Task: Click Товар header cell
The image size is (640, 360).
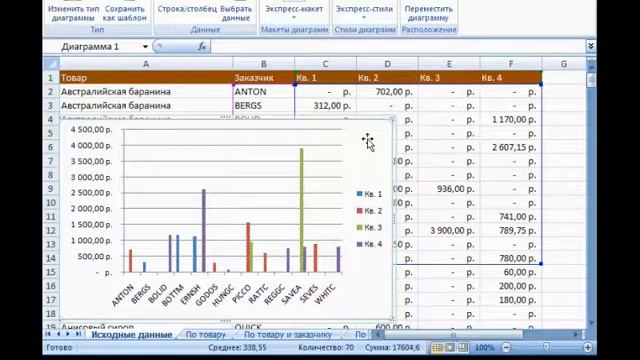Action: pos(146,78)
